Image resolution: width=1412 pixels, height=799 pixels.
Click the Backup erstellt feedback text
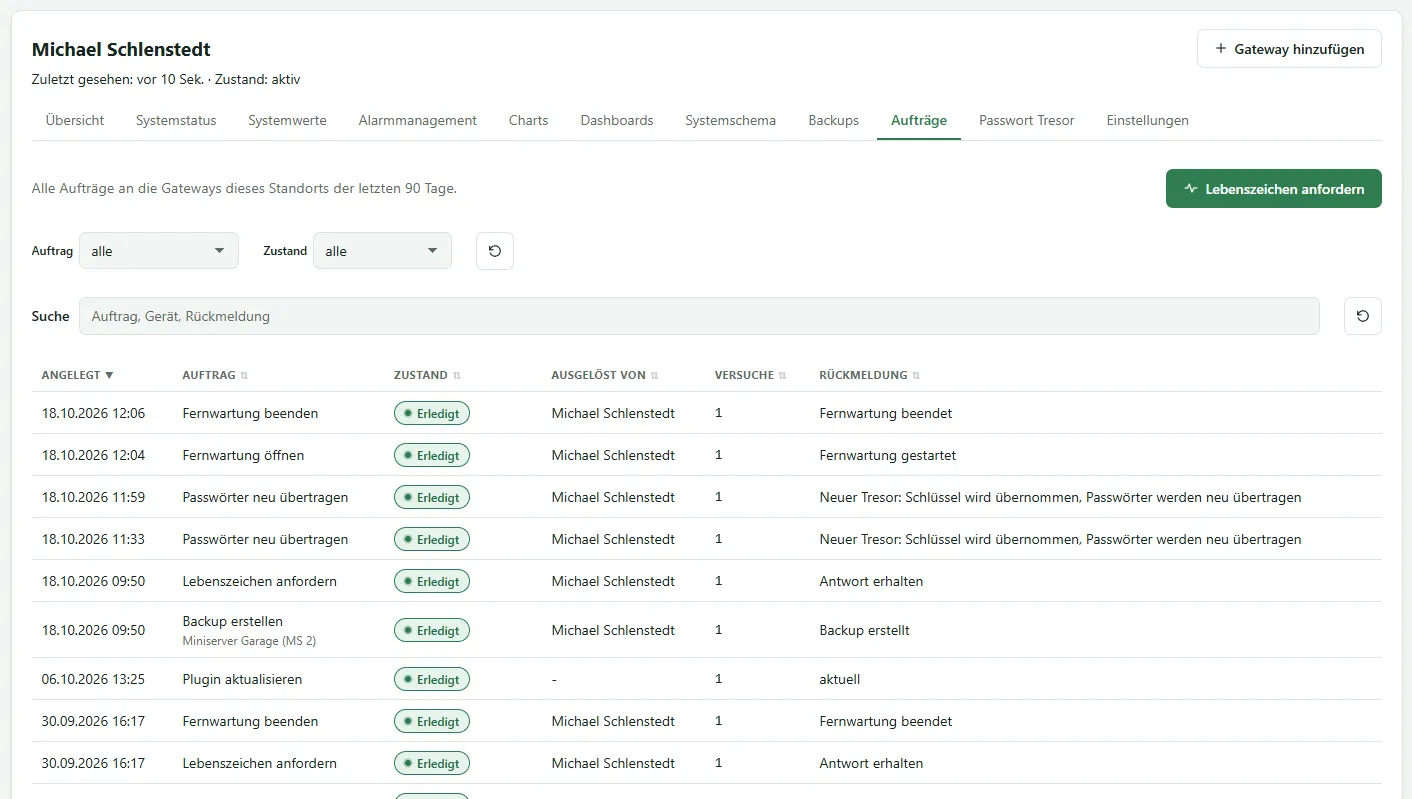tap(864, 630)
